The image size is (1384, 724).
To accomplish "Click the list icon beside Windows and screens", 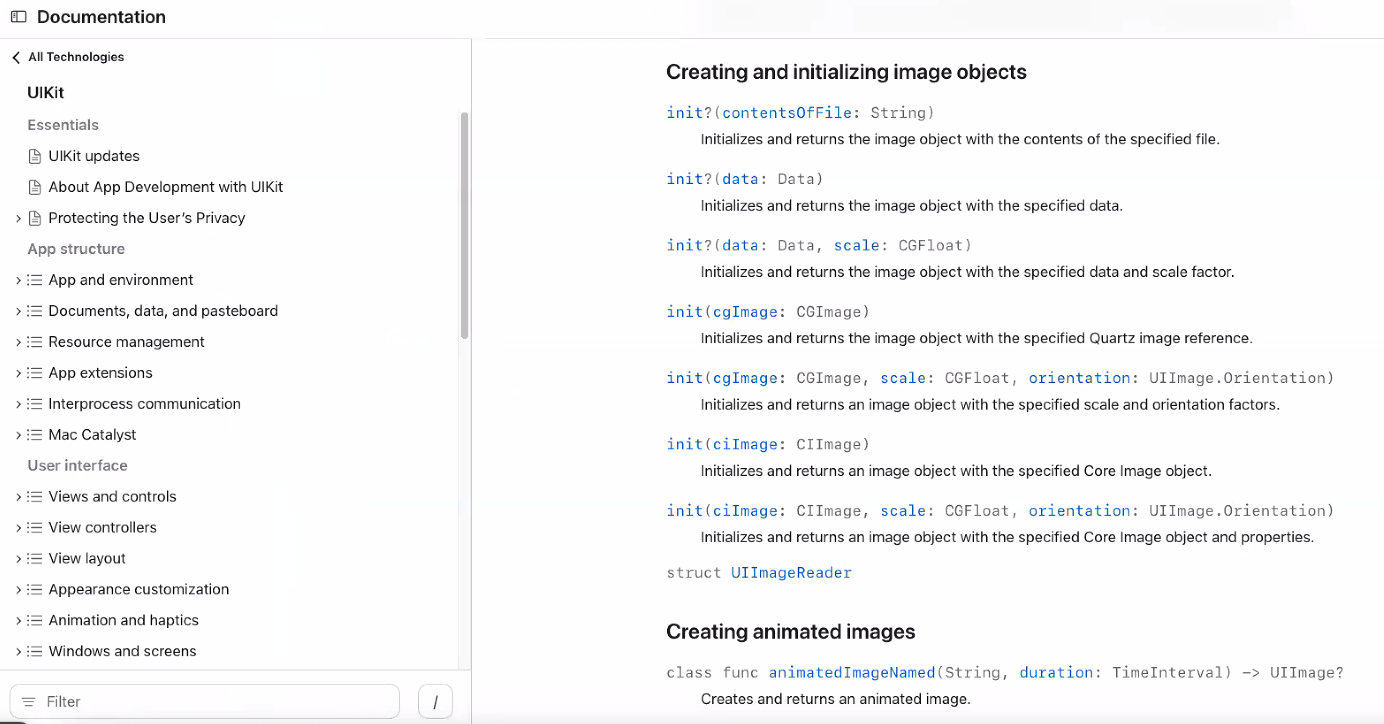I will (35, 652).
